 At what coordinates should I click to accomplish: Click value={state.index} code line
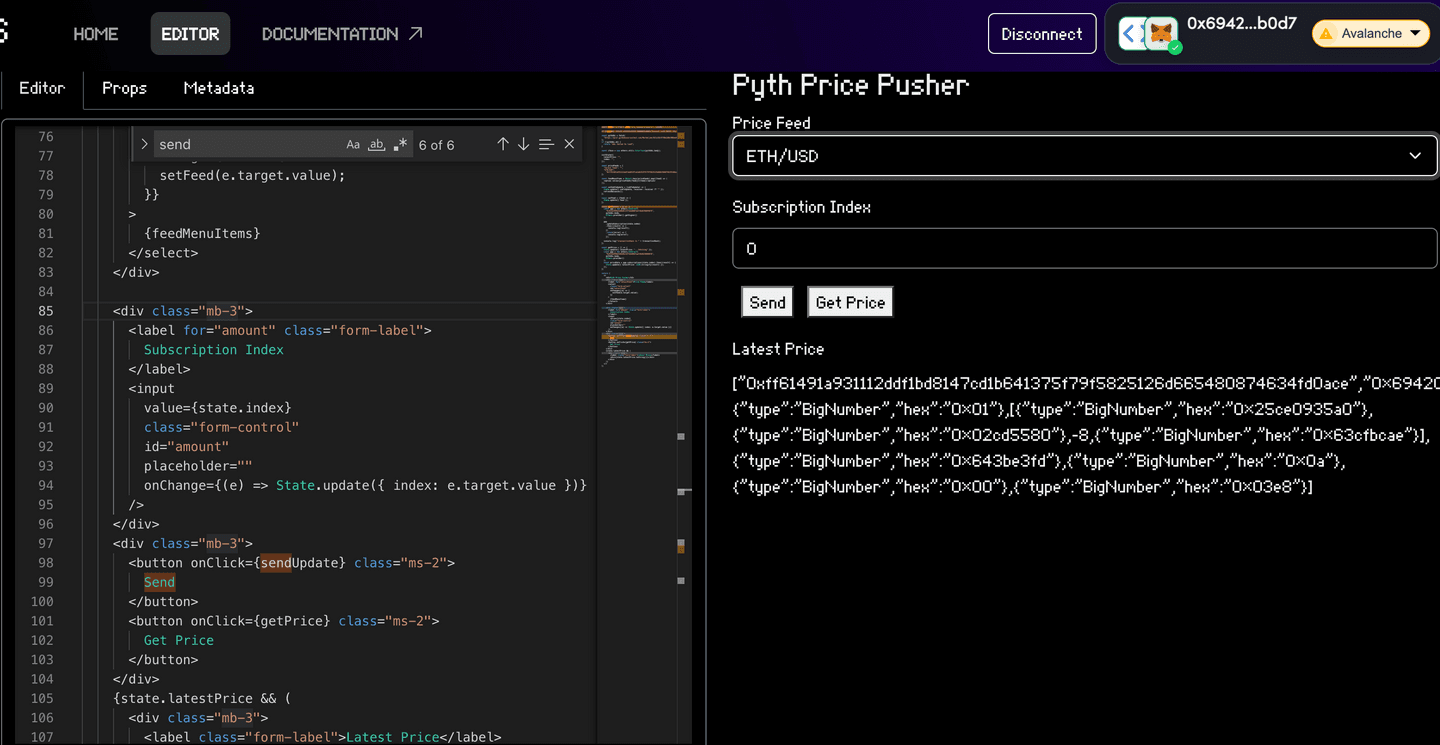(218, 408)
